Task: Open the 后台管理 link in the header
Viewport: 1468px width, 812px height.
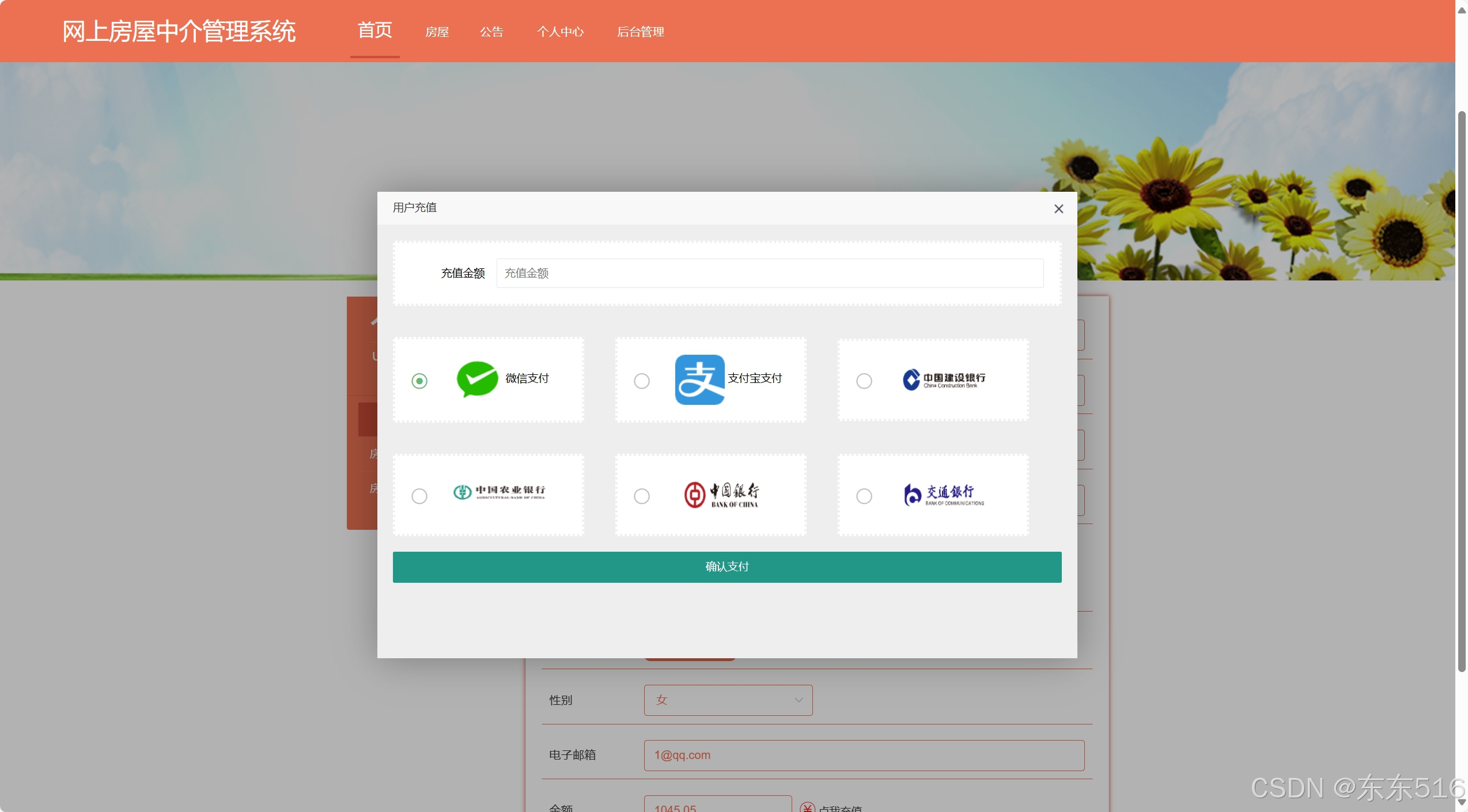Action: (640, 32)
